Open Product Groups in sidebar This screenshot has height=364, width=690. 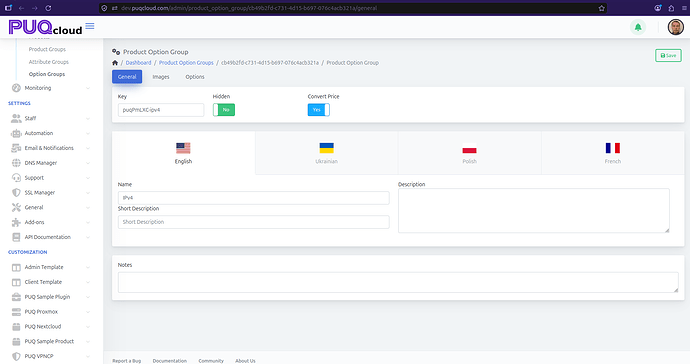point(47,49)
